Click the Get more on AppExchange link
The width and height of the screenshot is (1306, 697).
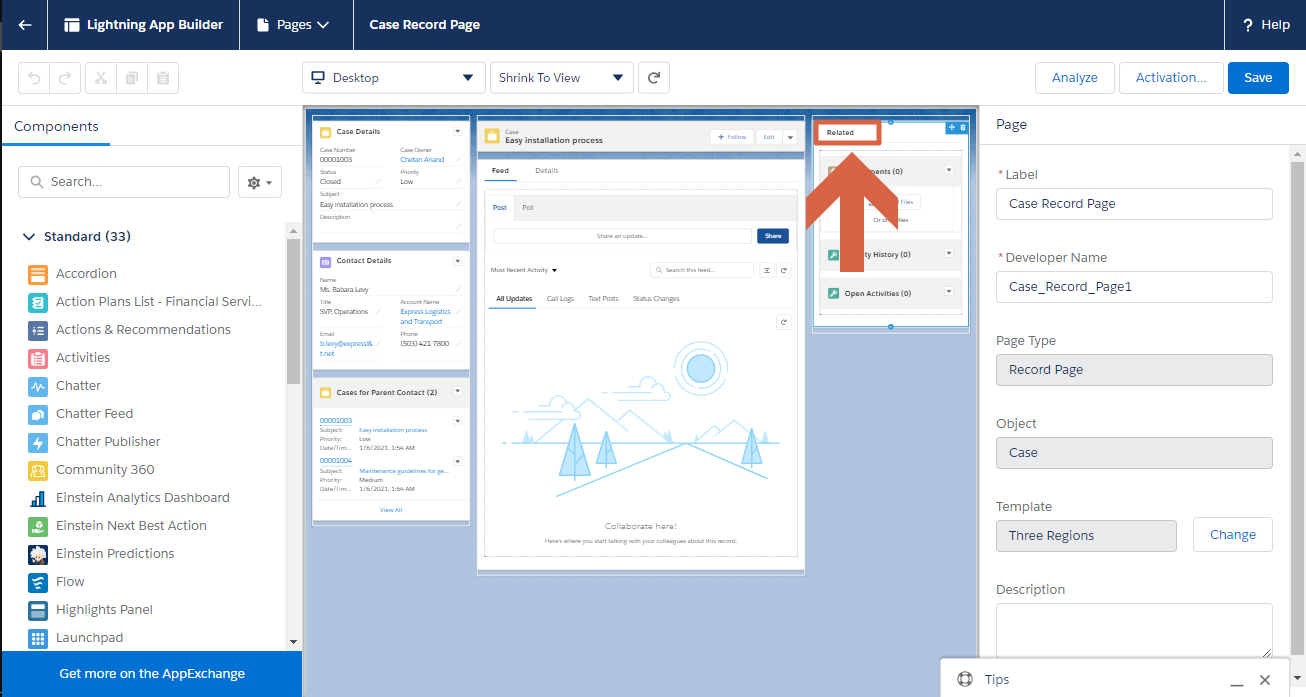[152, 674]
